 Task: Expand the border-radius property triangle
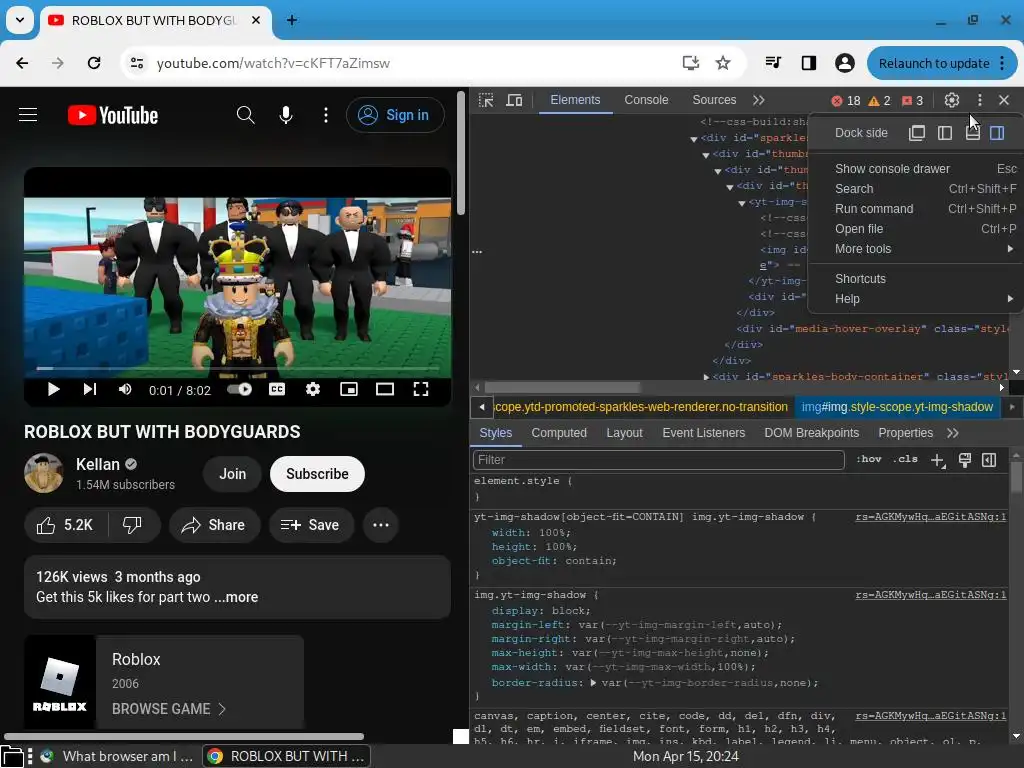593,682
